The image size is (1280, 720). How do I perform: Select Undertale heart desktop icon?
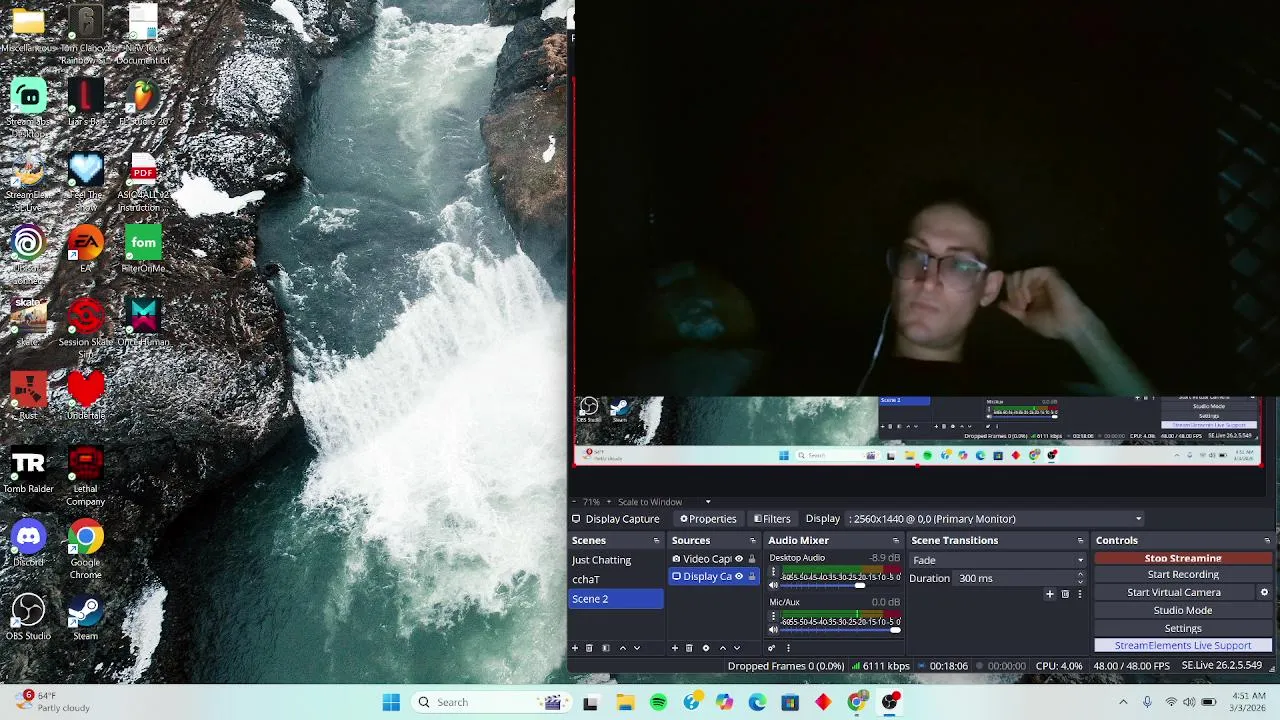click(x=85, y=395)
